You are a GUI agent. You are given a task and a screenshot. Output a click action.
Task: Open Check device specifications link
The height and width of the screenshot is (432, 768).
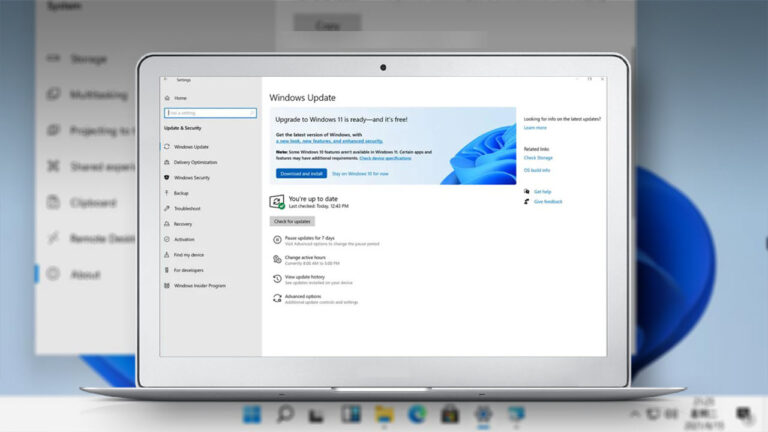[385, 158]
